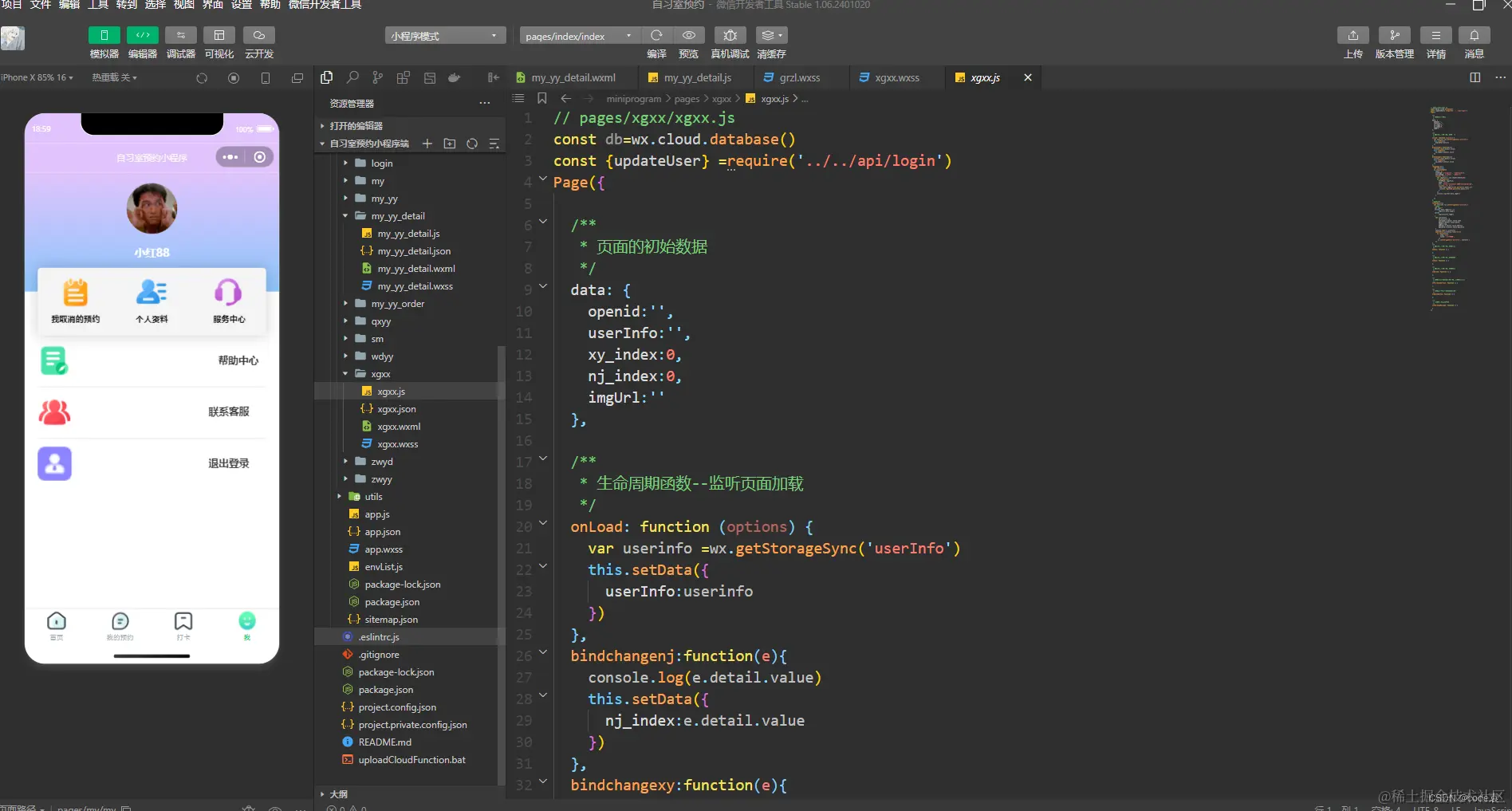Switch to my_yy_detail.wxml tab

click(573, 77)
